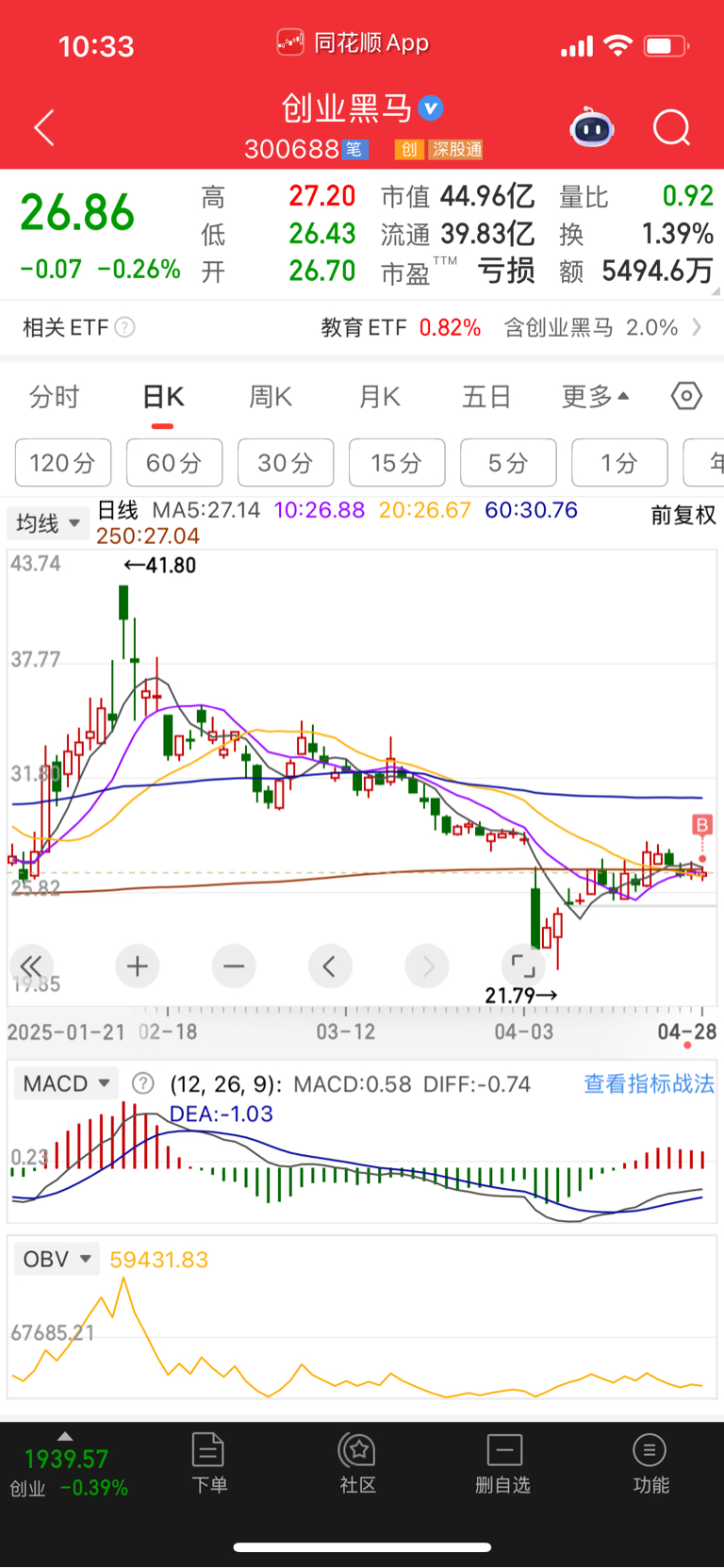Tap the 41.80 high price marker
This screenshot has height=1568, width=724.
pos(160,566)
